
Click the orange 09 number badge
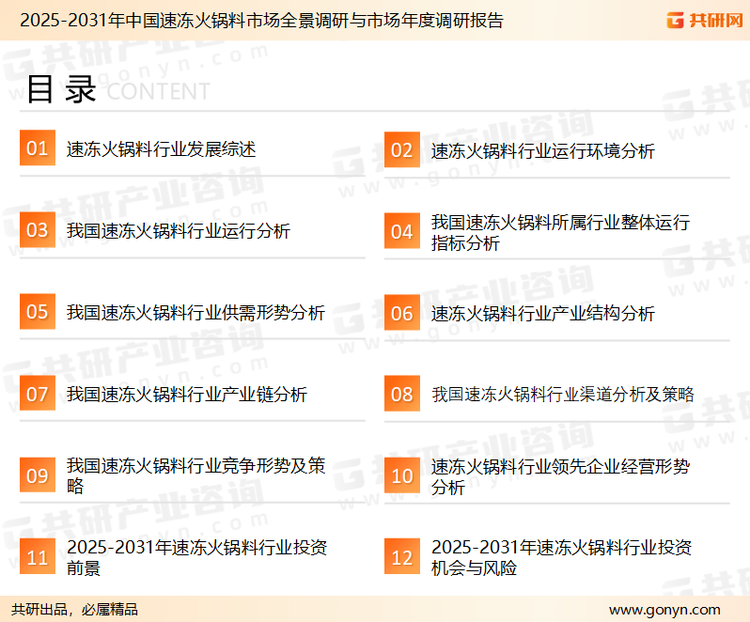click(x=37, y=475)
